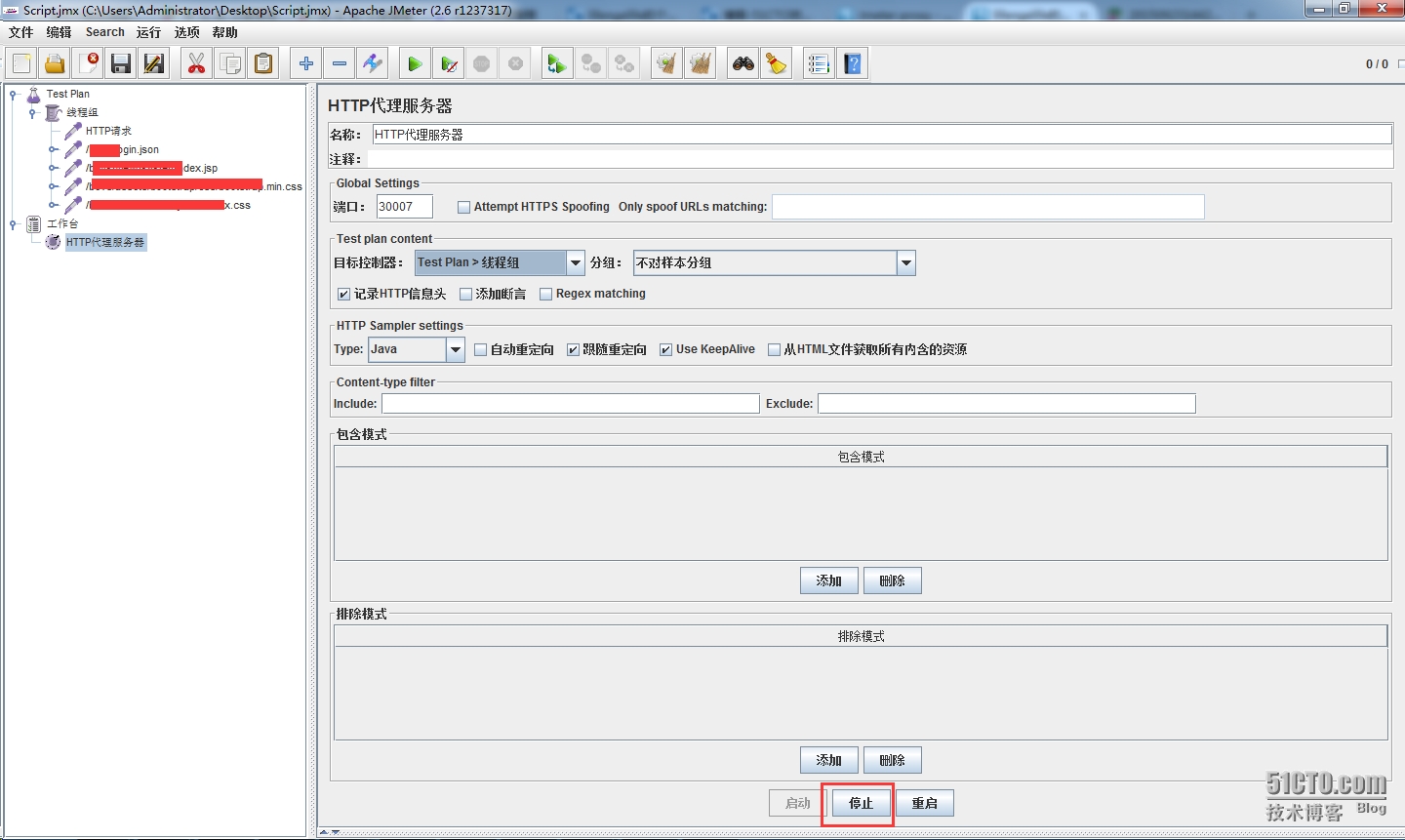The height and width of the screenshot is (840, 1405).
Task: Open Help with question mark icon
Action: (x=853, y=64)
